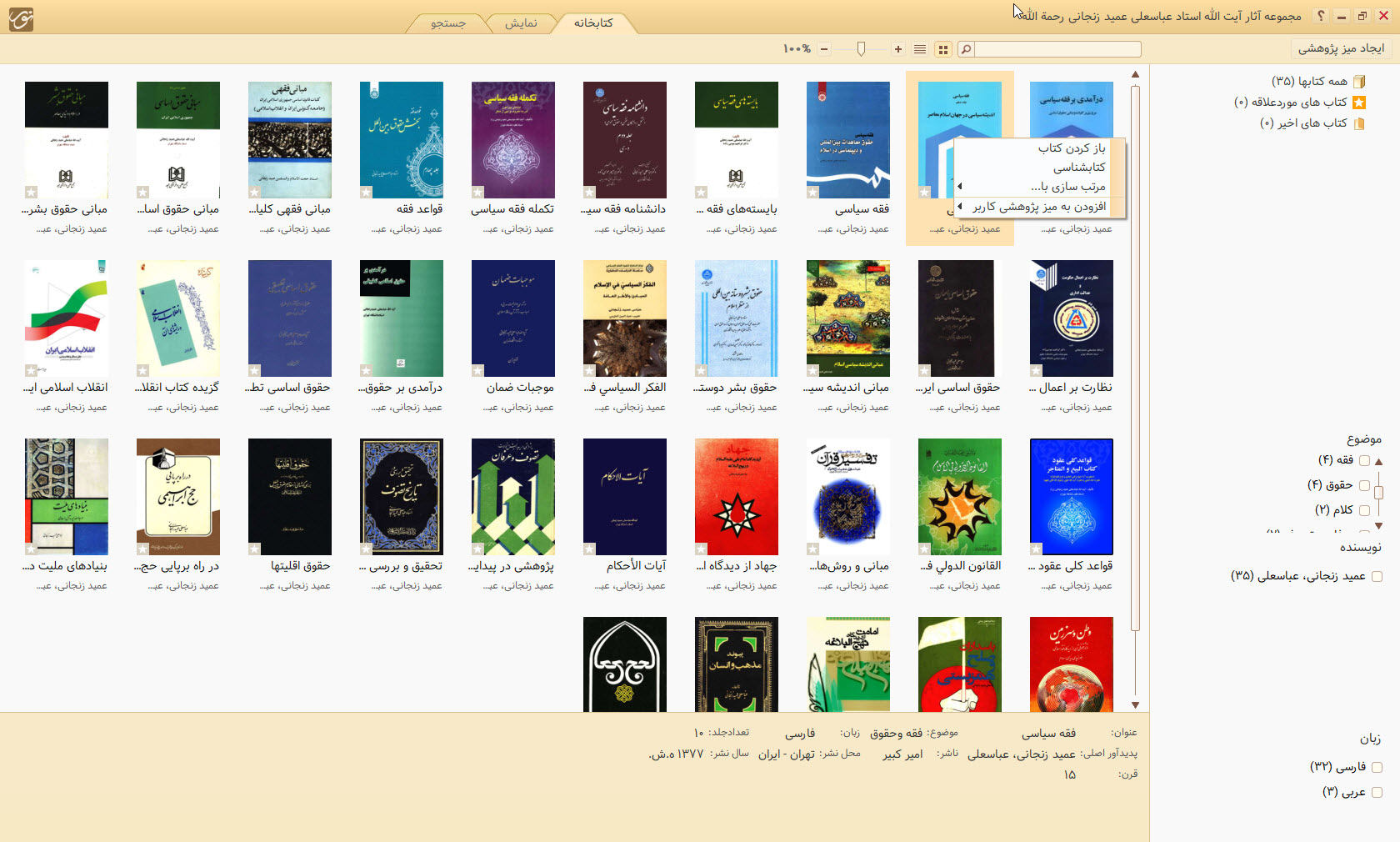Choose باز کردن کتاب from the context menu
Screen dimensions: 1400x842
coord(1071,148)
